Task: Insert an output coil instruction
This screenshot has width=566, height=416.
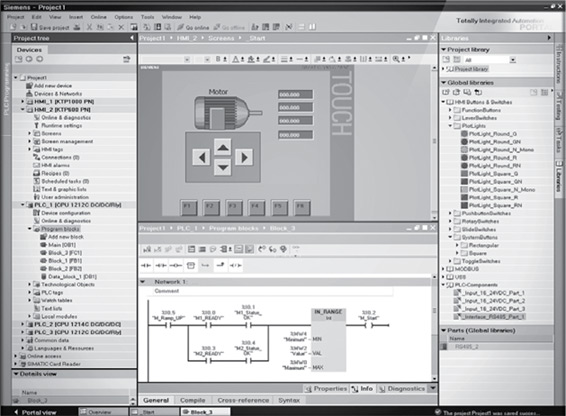Action: (176, 265)
